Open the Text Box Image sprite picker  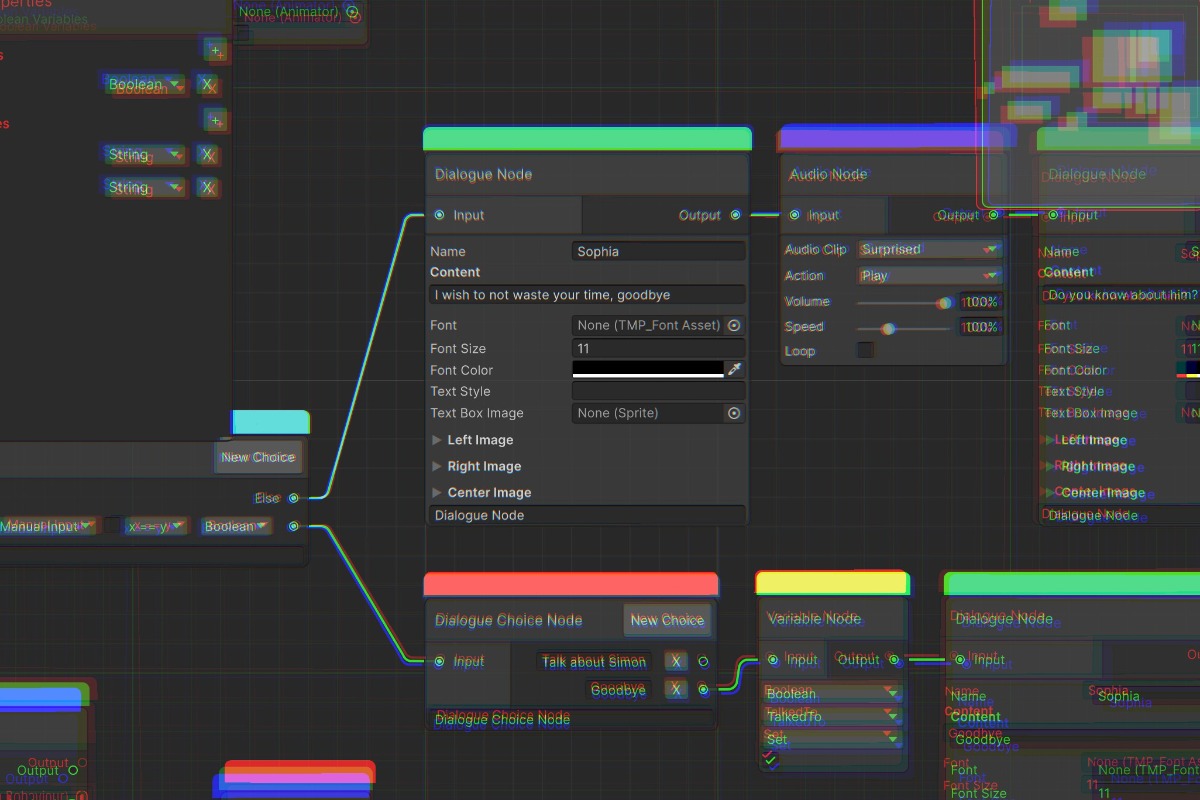click(734, 413)
